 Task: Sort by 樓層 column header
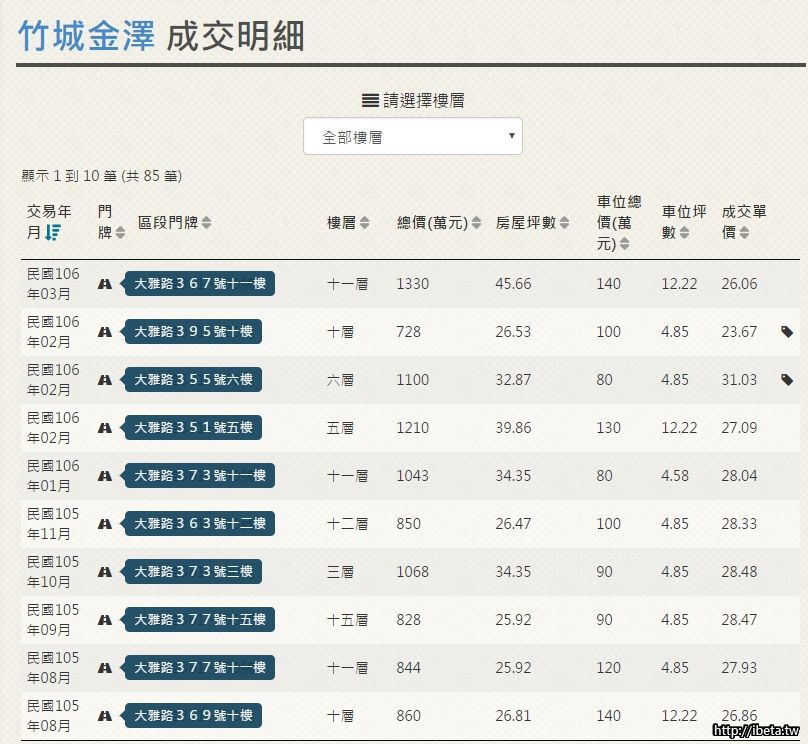coord(348,223)
